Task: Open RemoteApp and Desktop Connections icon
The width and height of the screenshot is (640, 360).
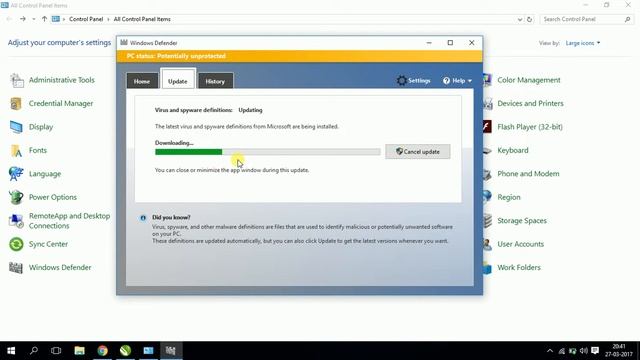Action: click(16, 221)
